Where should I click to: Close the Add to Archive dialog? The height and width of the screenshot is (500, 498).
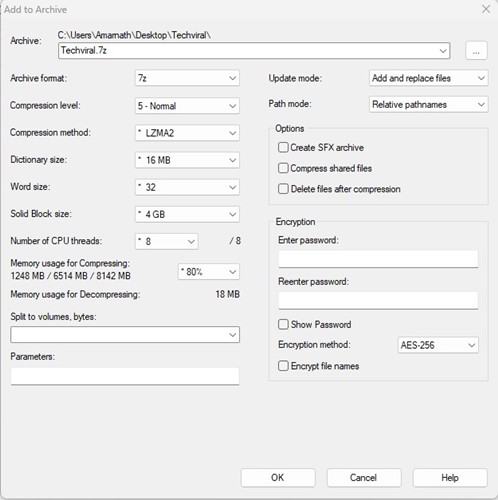coord(486,9)
